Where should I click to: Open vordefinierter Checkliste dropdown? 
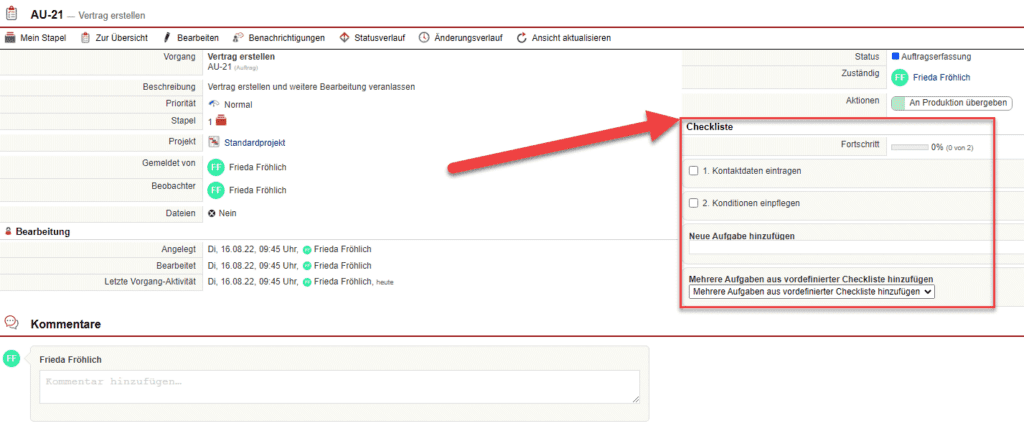click(x=812, y=291)
